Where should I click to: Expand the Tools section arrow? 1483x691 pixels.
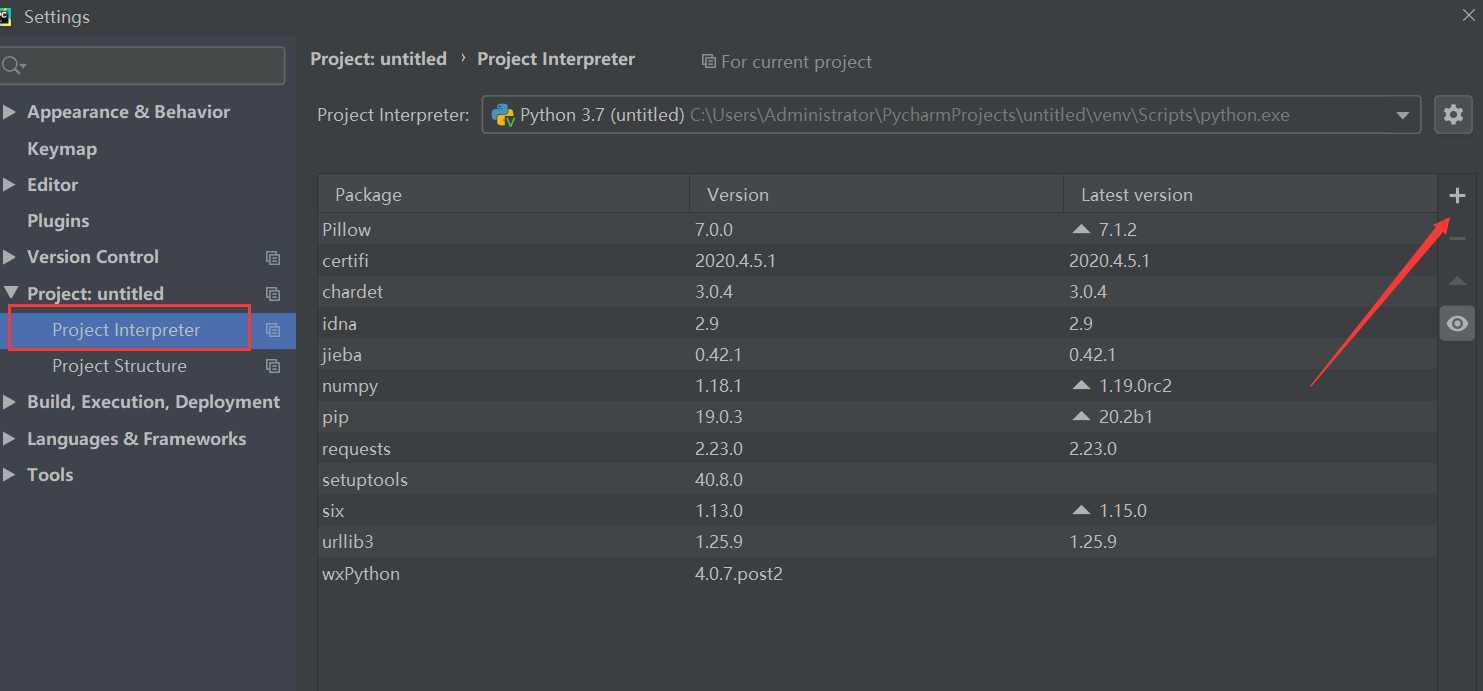10,475
